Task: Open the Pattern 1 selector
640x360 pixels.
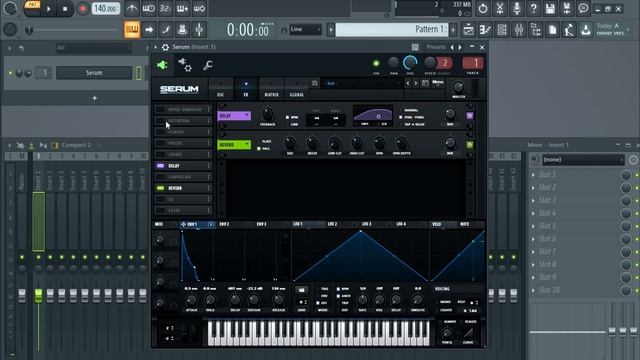Action: [x=391, y=29]
